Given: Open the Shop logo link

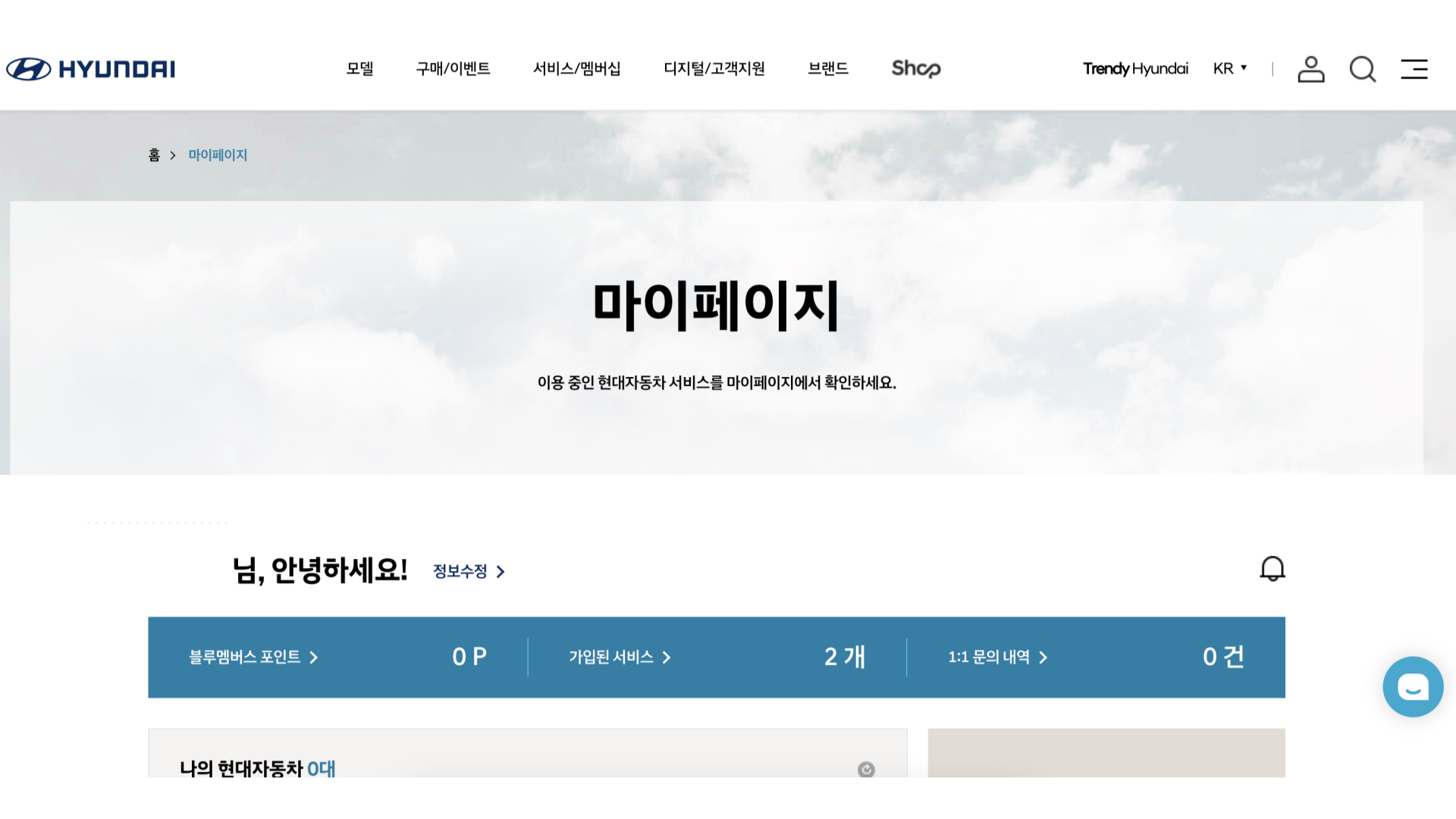Looking at the screenshot, I should point(915,68).
